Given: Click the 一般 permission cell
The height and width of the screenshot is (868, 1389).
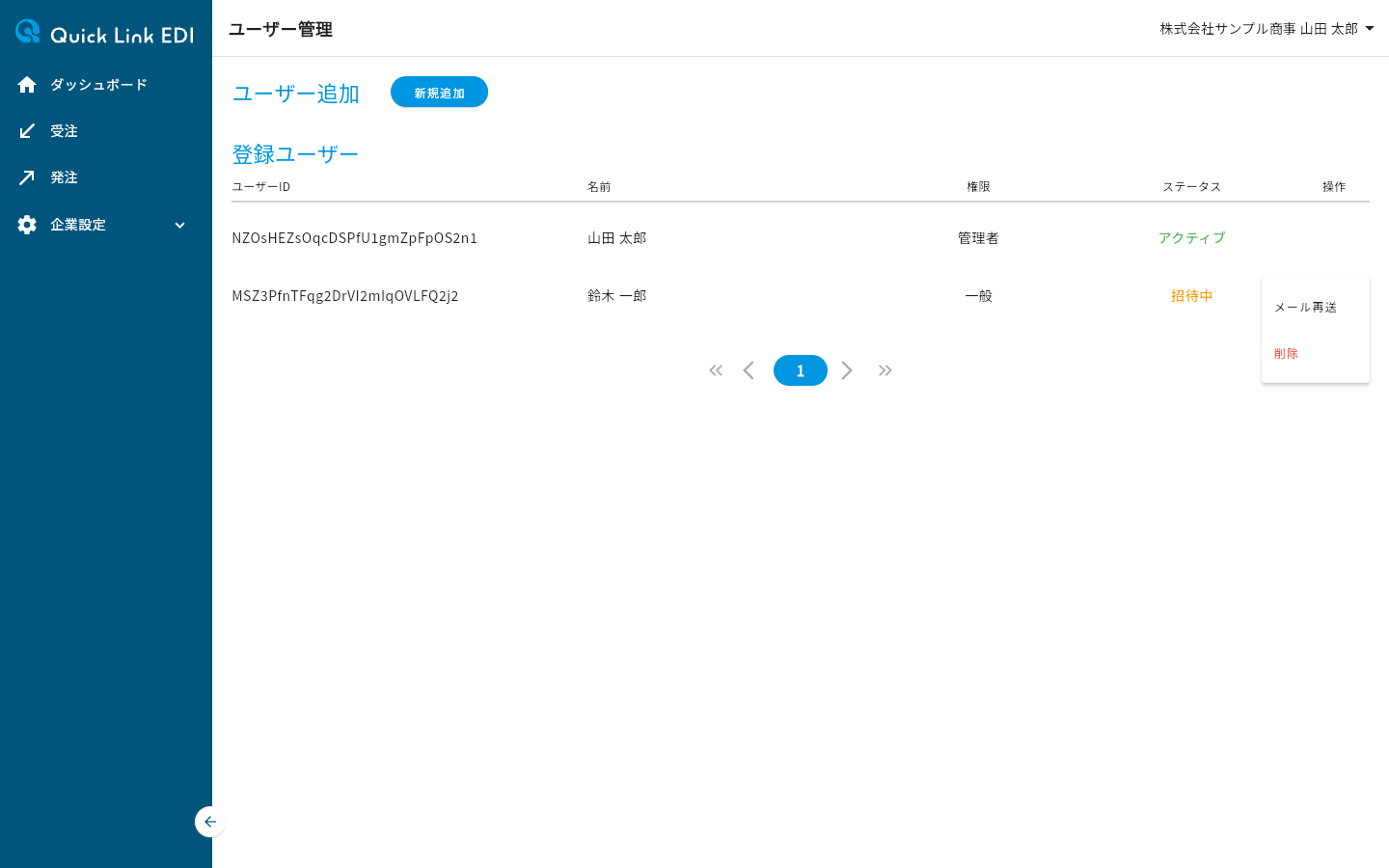Looking at the screenshot, I should tap(978, 296).
